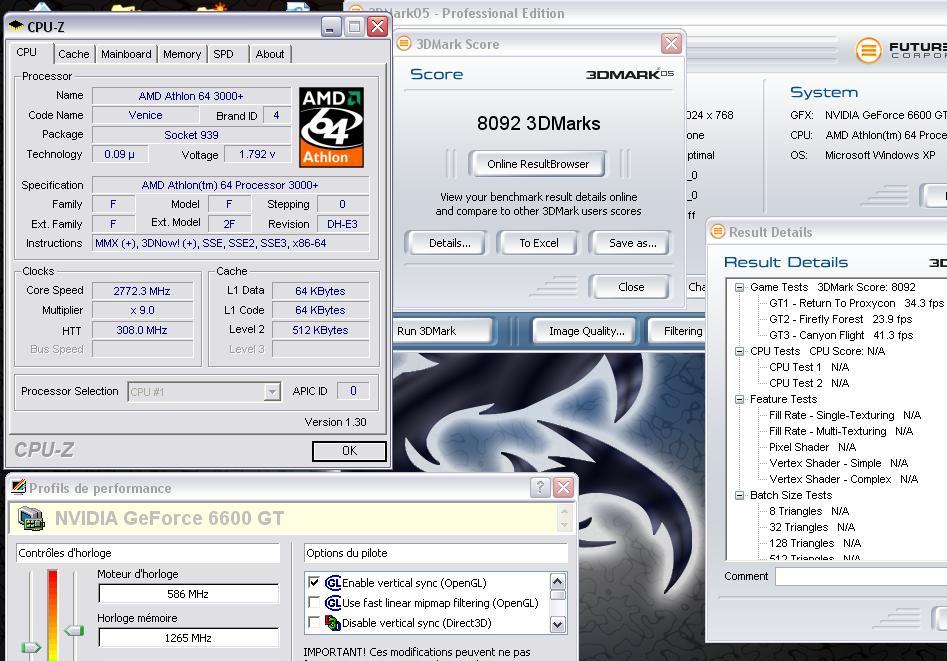Open the About tab in CPU-Z
This screenshot has height=661, width=947.
269,54
